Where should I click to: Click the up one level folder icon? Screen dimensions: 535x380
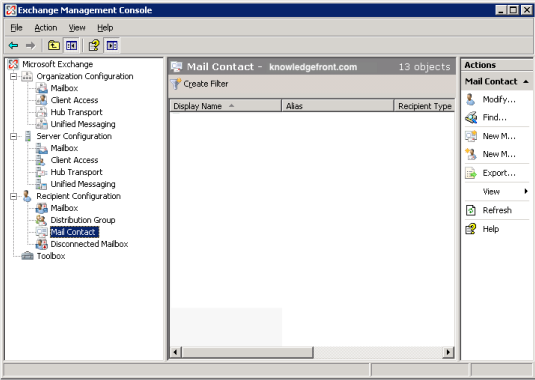[x=54, y=45]
